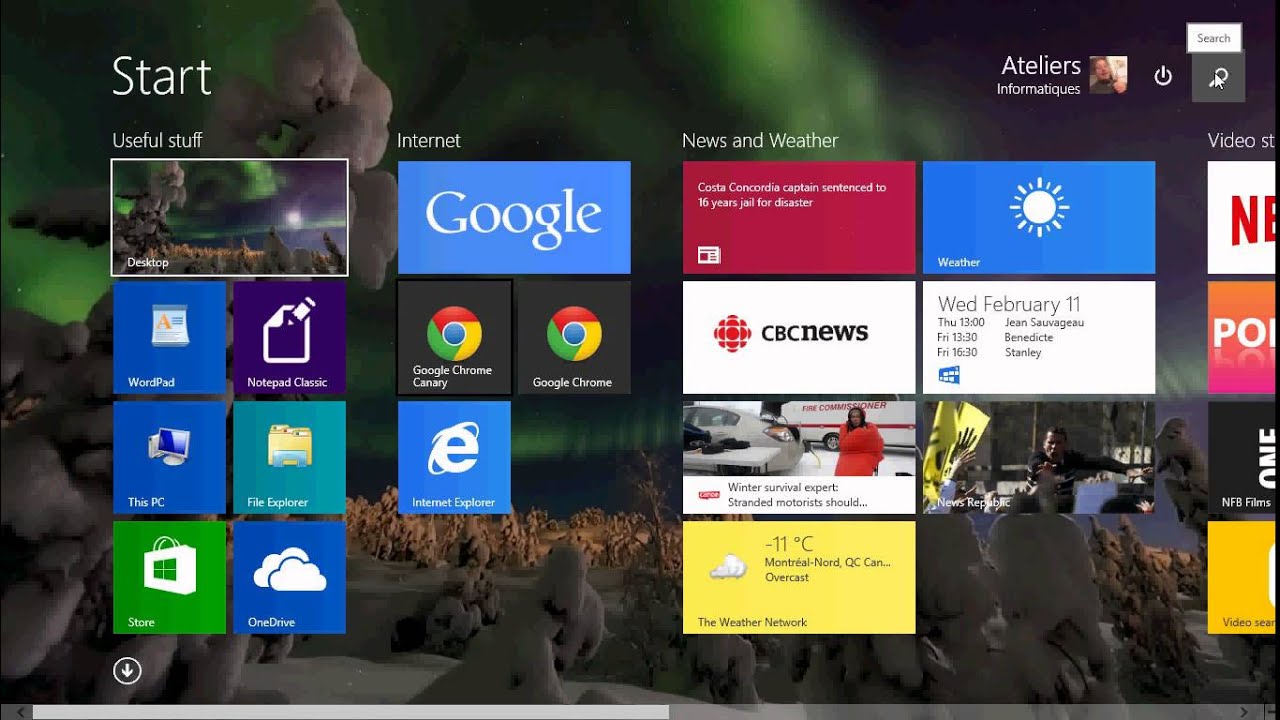Click News and Weather group title
The height and width of the screenshot is (720, 1280).
760,140
